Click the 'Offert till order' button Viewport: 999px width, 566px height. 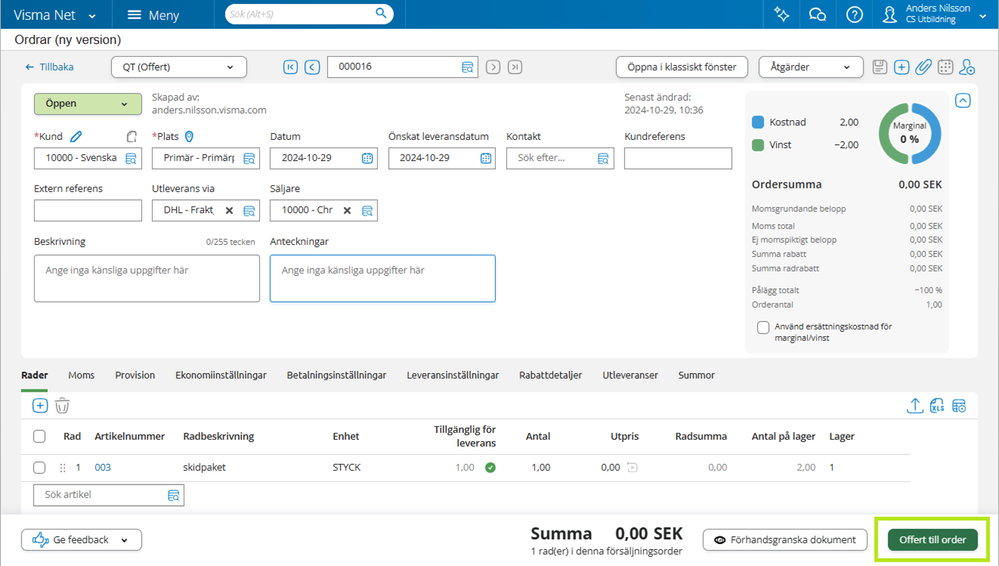(x=932, y=540)
